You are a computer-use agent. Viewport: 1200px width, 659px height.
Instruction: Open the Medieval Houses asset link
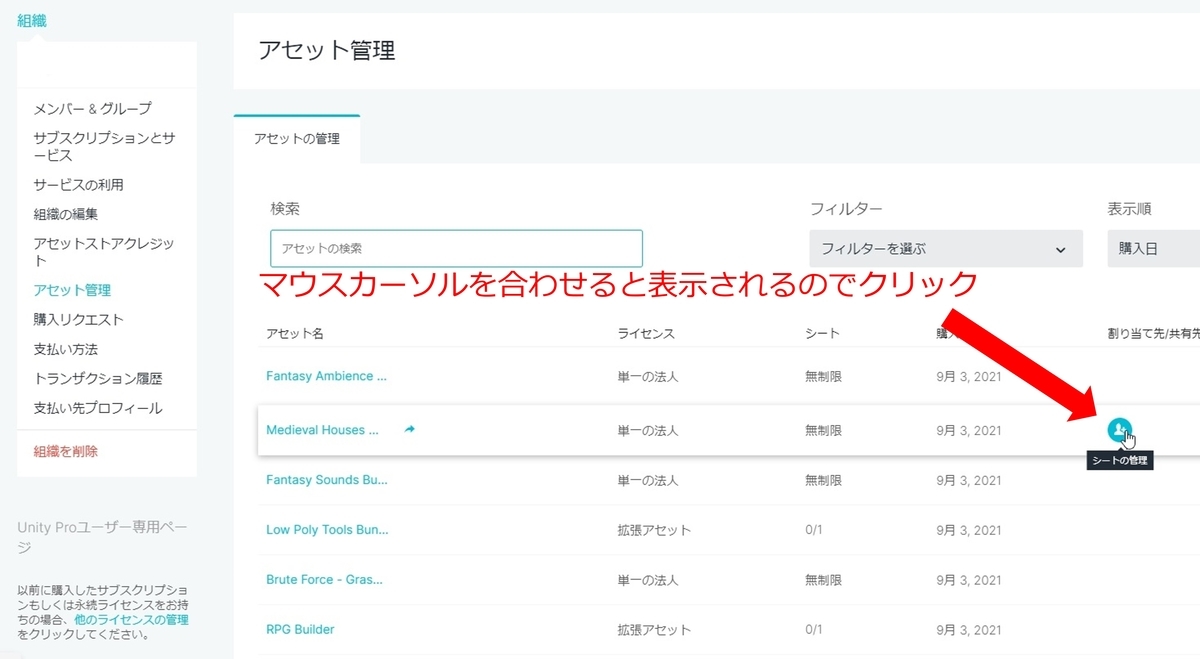pos(322,430)
